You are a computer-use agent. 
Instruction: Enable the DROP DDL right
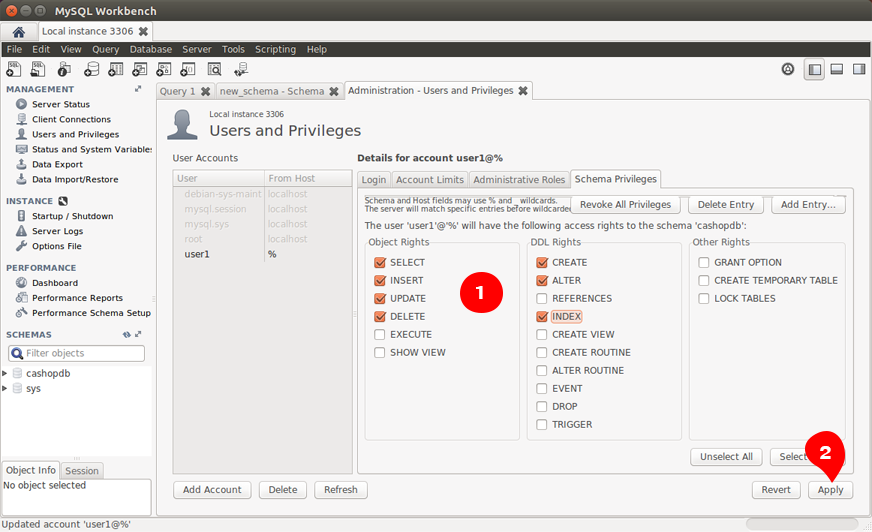point(542,406)
